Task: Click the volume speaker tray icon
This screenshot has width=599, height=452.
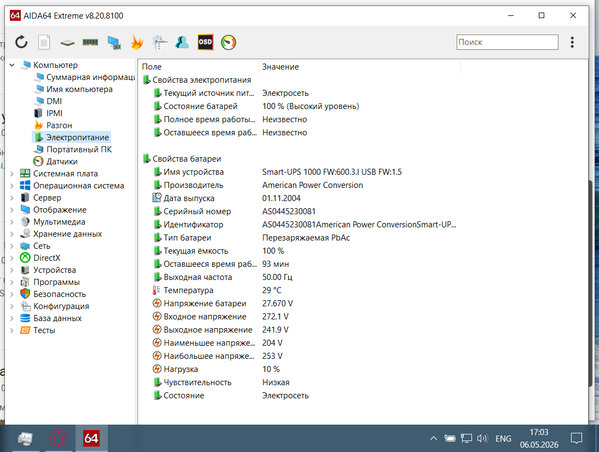Action: click(482, 438)
